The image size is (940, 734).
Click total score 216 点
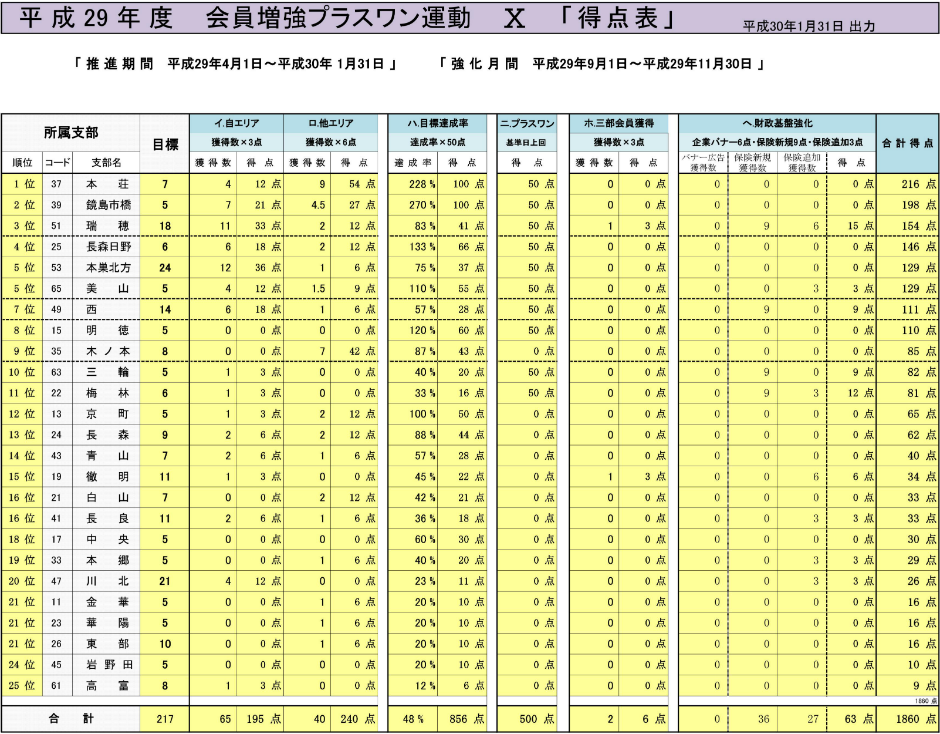click(x=918, y=184)
